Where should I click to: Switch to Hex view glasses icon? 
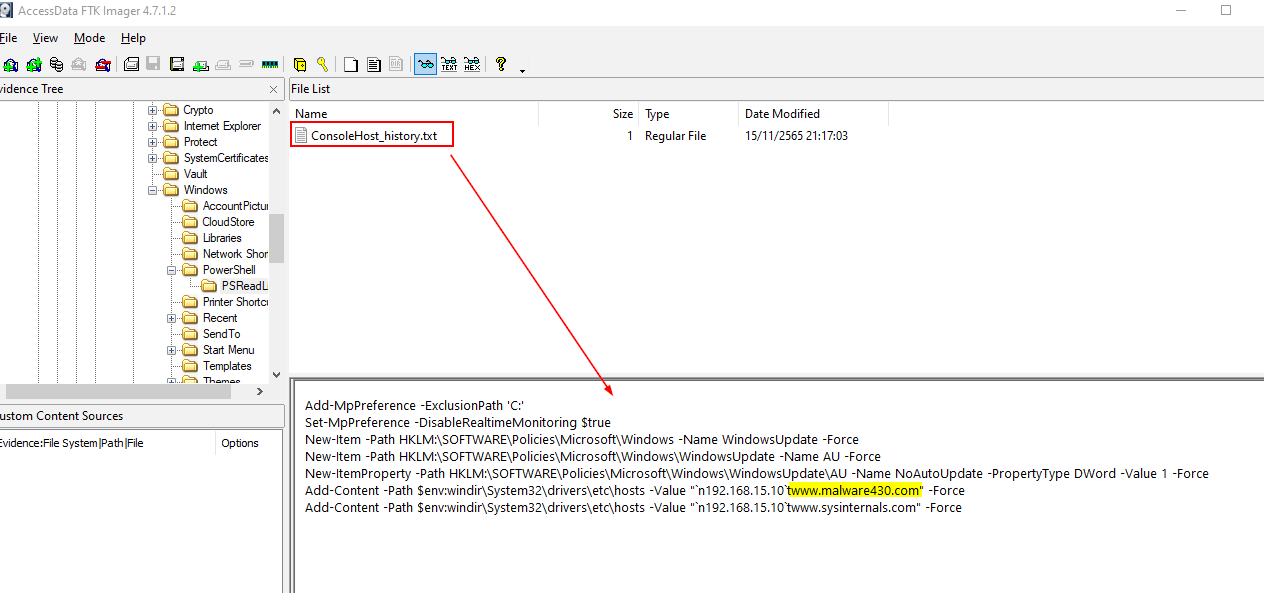(472, 65)
